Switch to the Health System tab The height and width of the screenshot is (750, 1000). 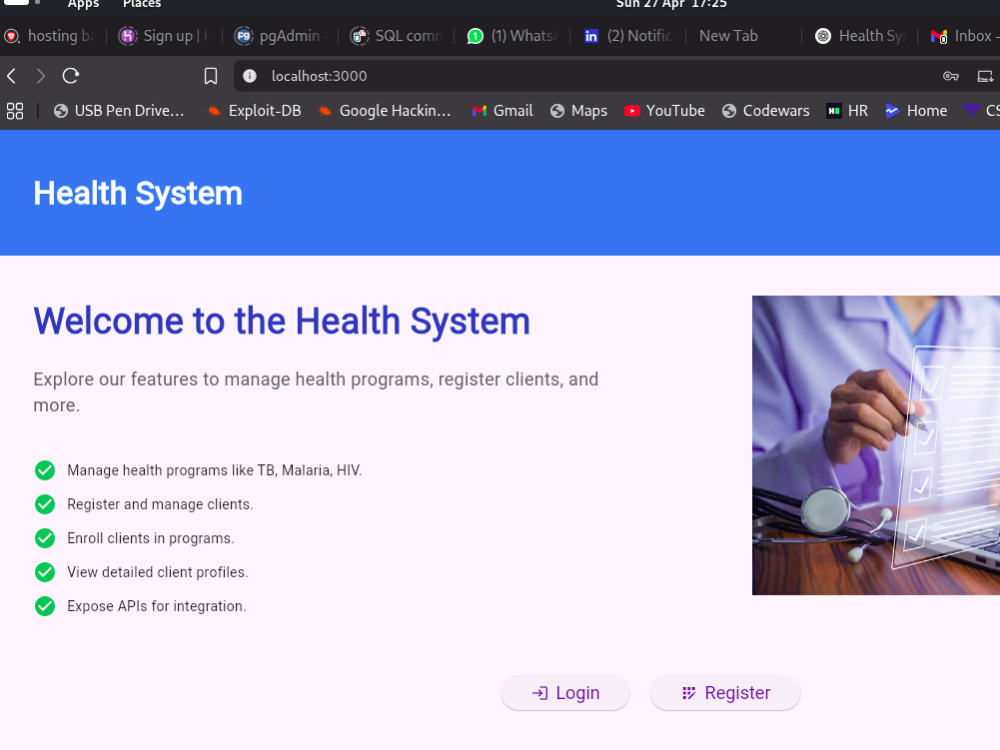(860, 36)
